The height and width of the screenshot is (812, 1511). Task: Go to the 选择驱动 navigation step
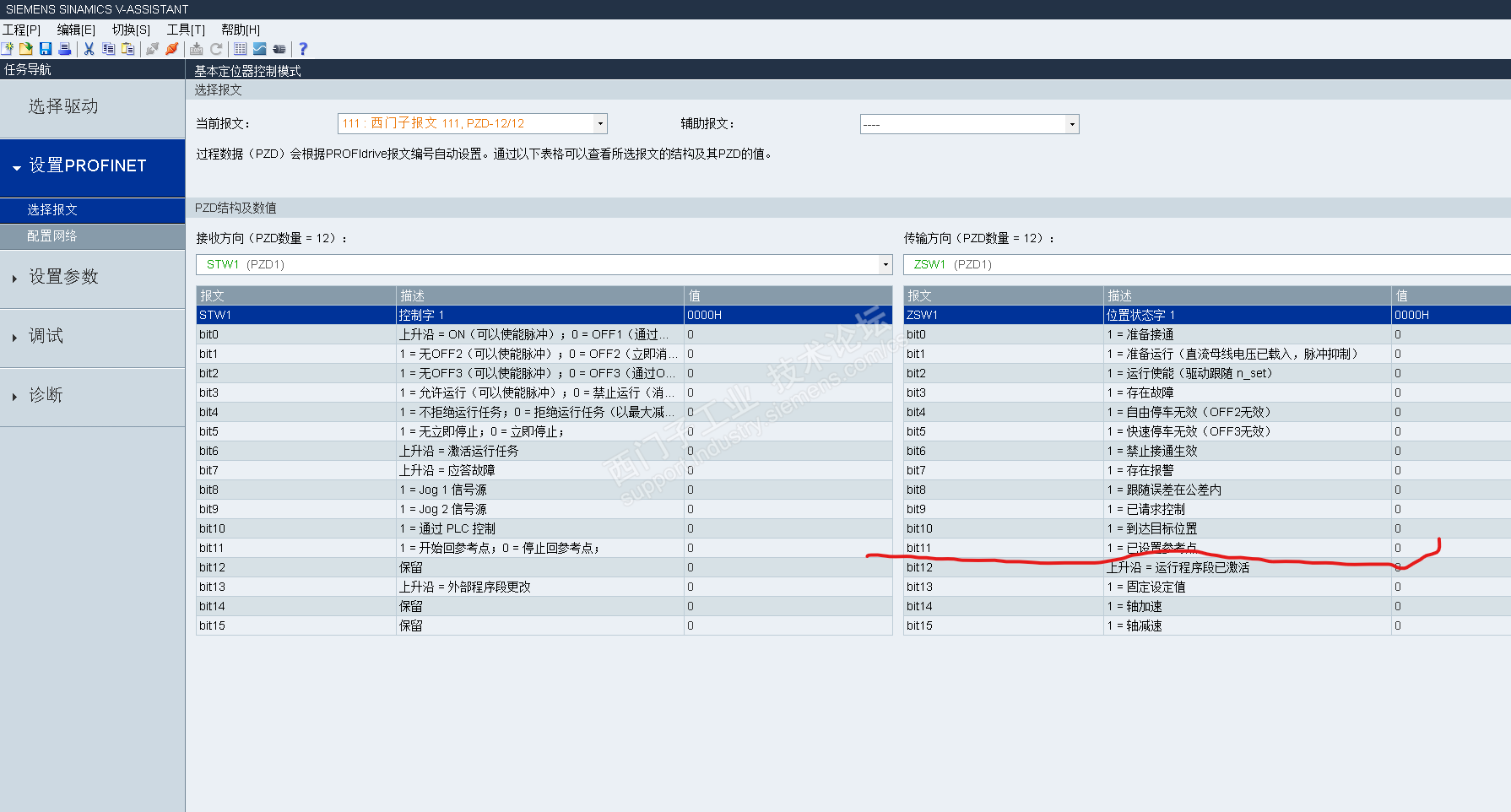pyautogui.click(x=92, y=107)
